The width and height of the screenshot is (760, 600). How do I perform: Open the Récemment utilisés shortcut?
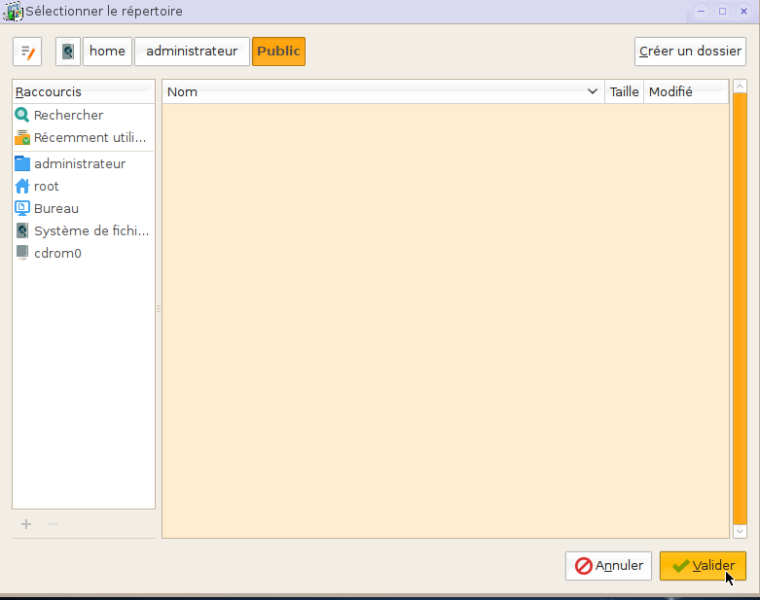(x=83, y=138)
